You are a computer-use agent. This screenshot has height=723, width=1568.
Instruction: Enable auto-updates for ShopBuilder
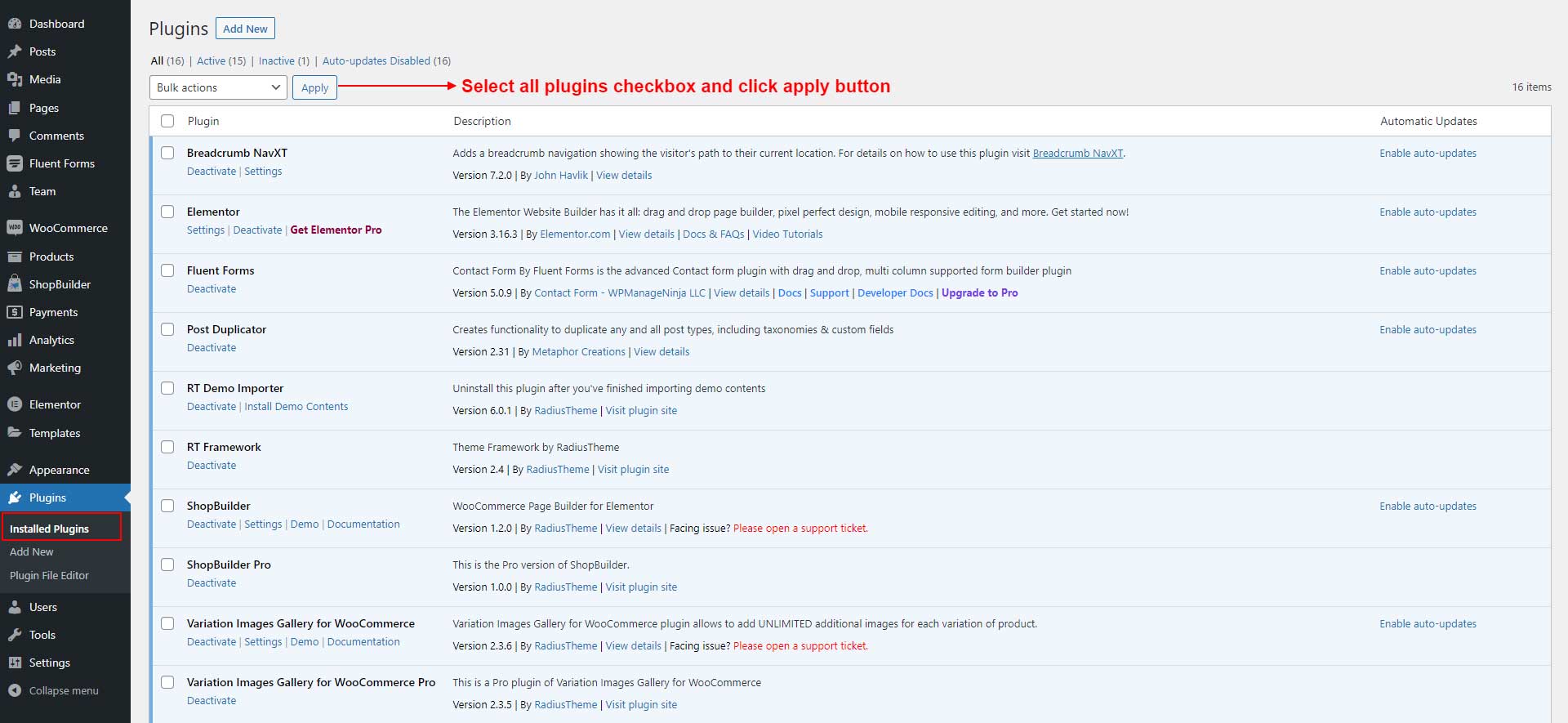(x=1428, y=506)
